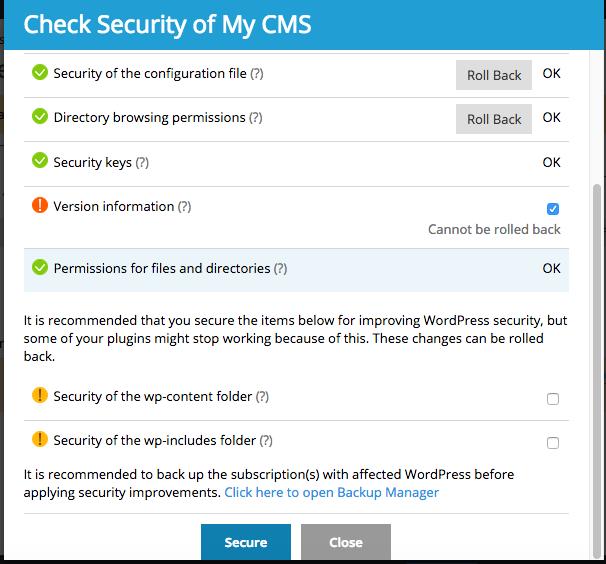Open help (?) for Security keys
Screen dimensions: 606x564
point(142,162)
